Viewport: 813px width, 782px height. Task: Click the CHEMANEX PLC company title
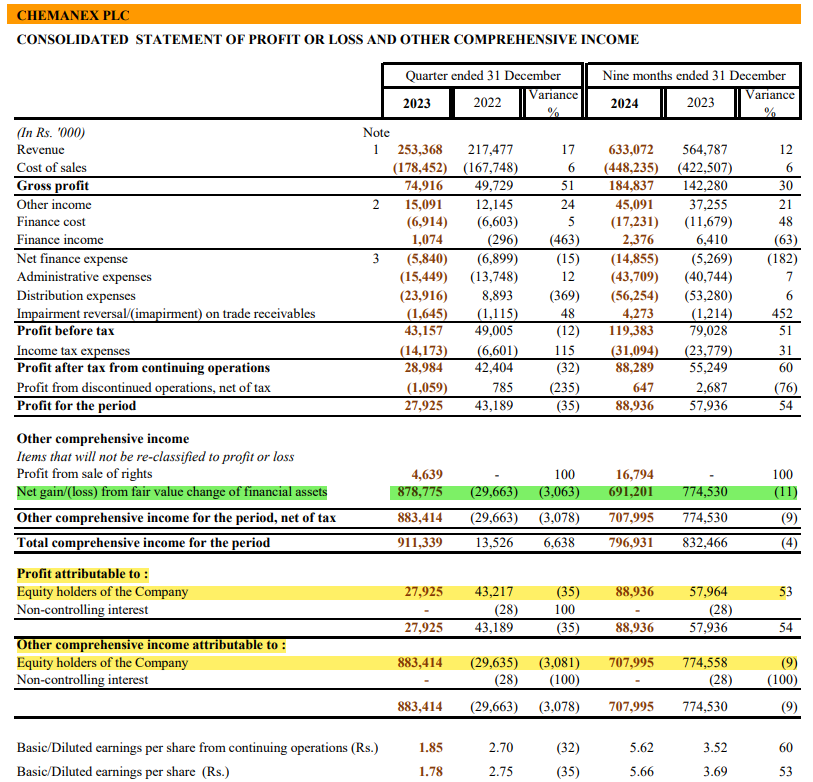(73, 16)
